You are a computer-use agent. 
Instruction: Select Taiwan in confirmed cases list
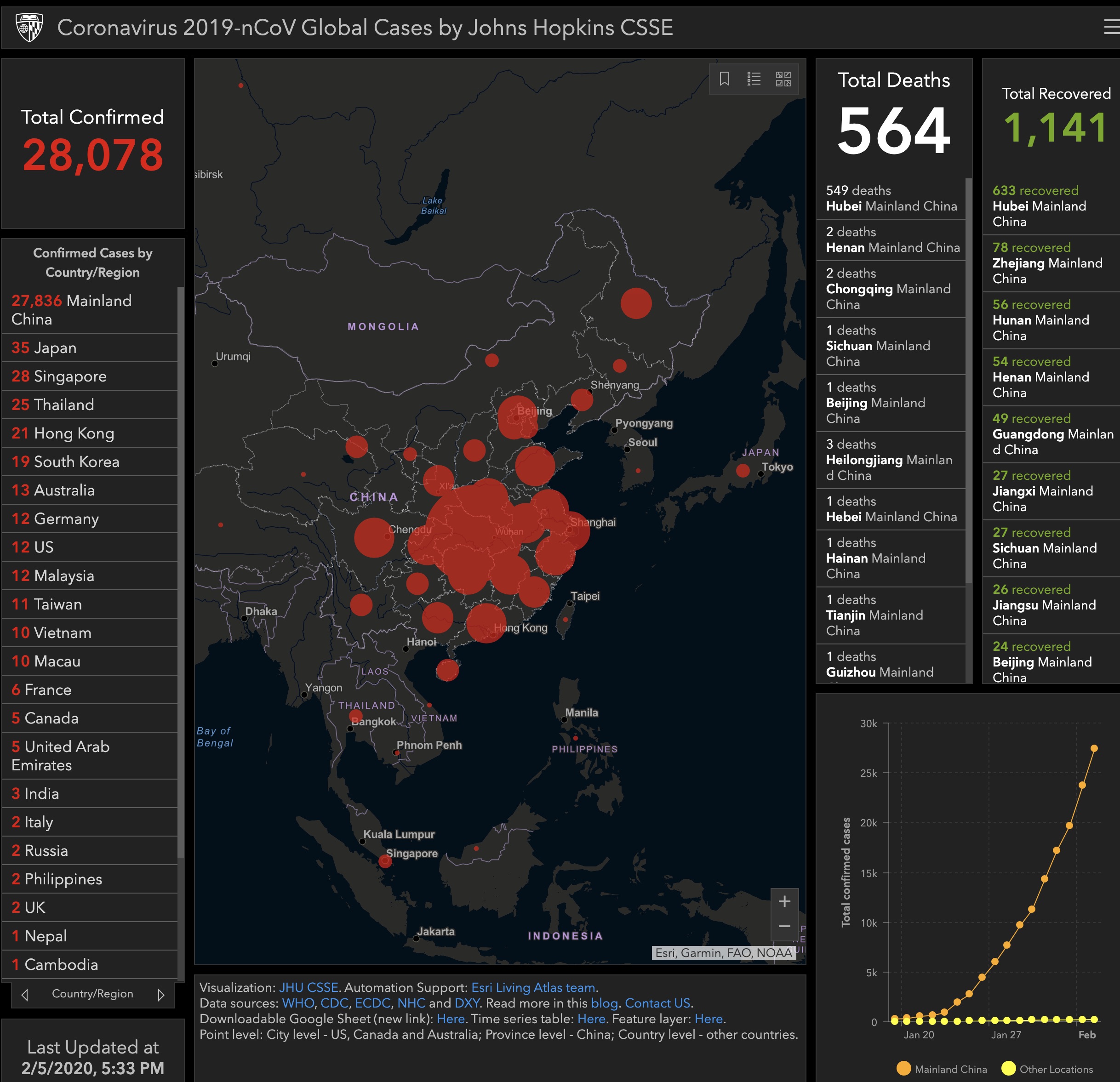pyautogui.click(x=90, y=604)
